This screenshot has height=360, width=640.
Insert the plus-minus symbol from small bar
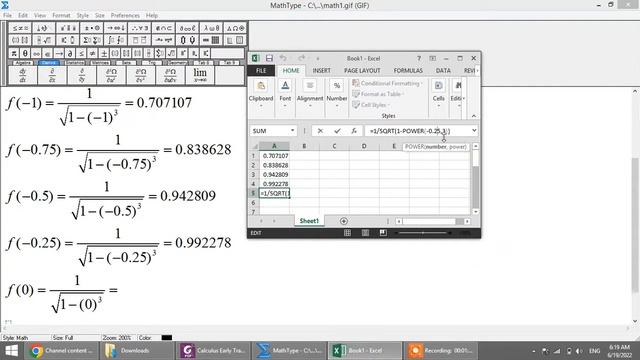click(104, 53)
